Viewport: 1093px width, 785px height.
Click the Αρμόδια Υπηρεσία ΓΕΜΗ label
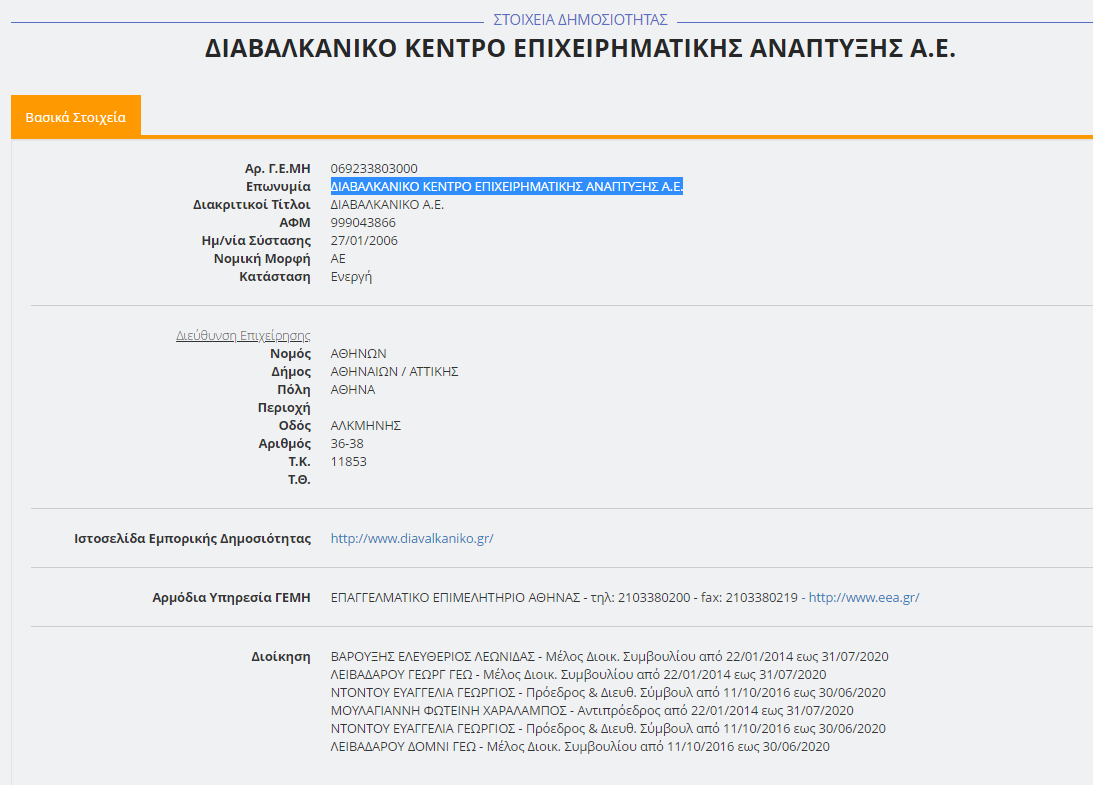point(231,597)
